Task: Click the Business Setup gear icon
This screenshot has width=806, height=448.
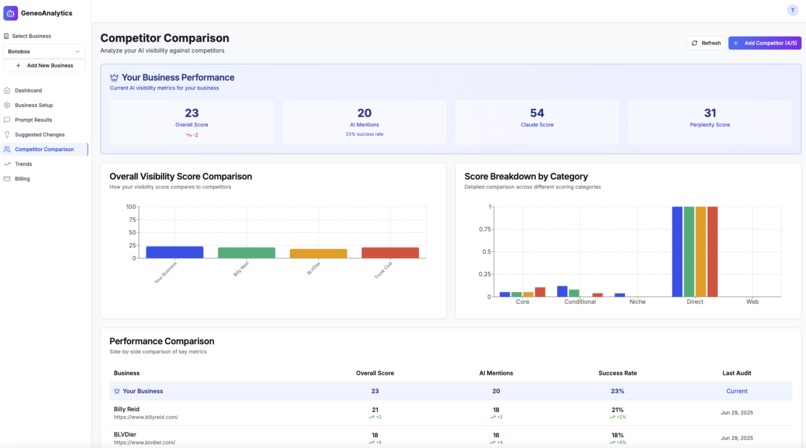Action: pyautogui.click(x=7, y=105)
